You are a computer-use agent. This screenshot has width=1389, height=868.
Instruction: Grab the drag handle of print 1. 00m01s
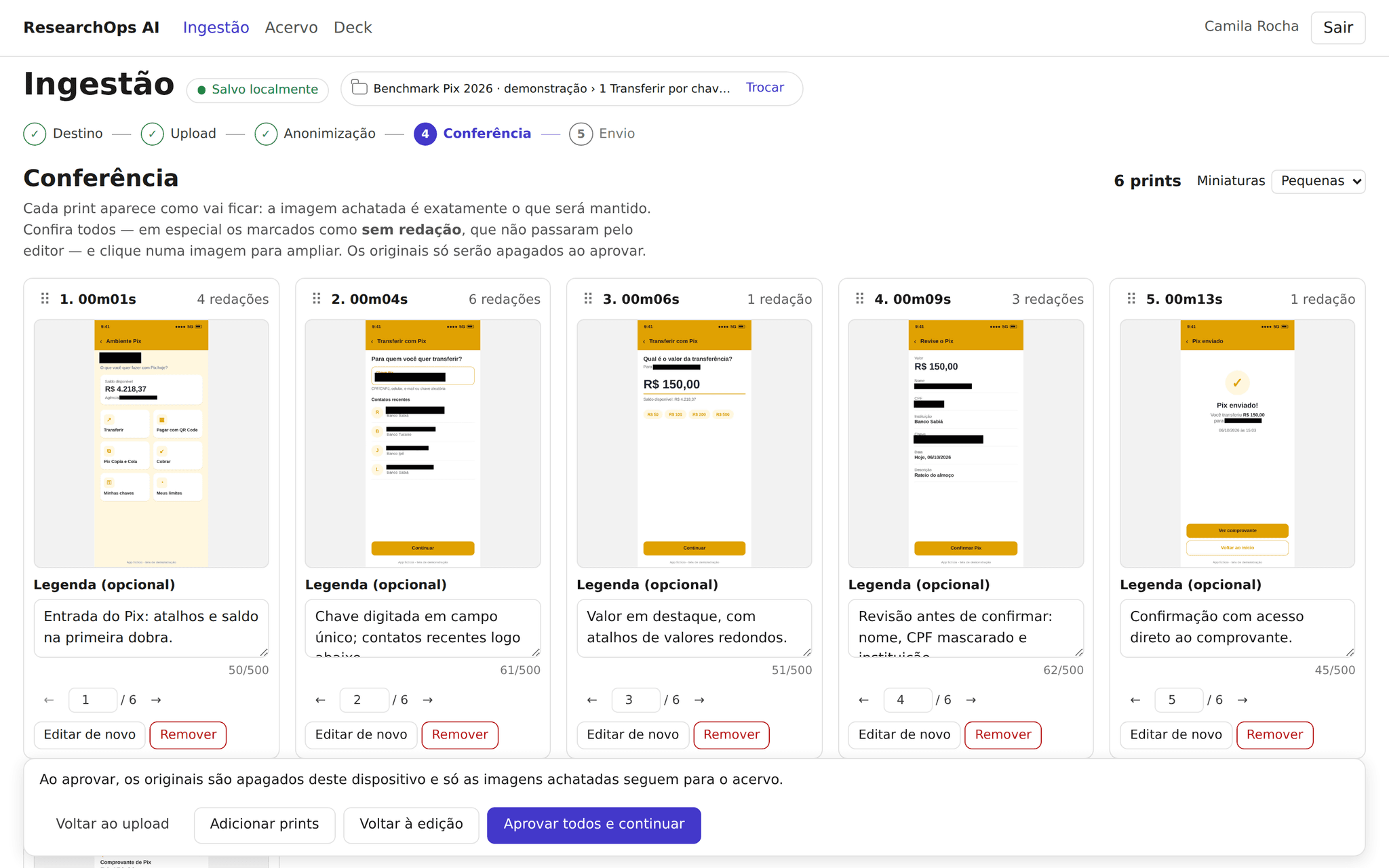coord(45,298)
